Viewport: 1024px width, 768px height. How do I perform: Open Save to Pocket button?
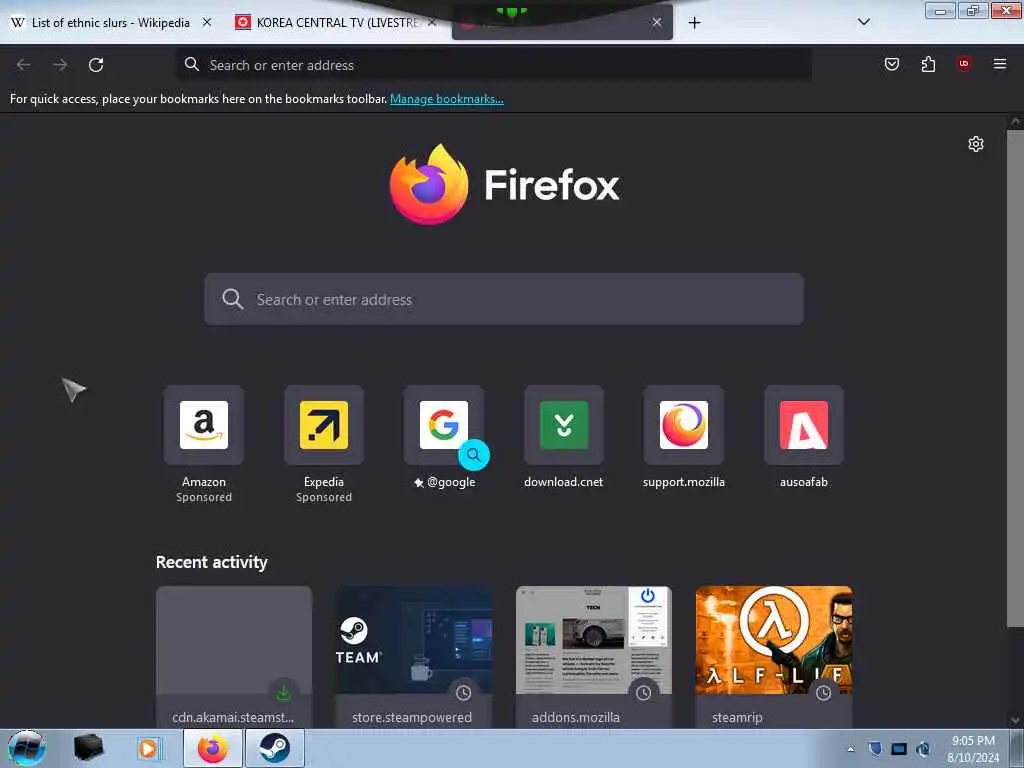point(891,64)
